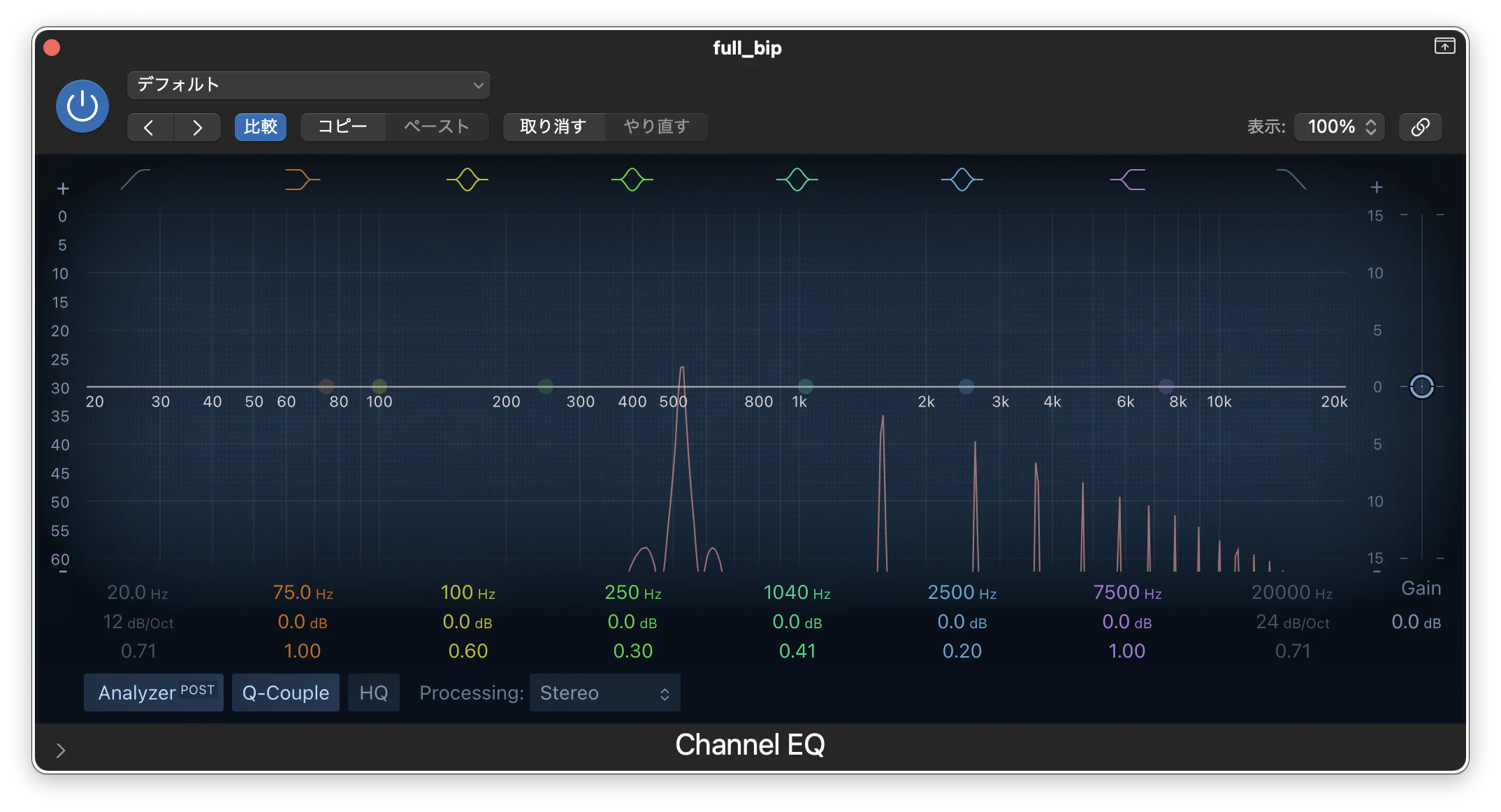Click the 12 dB/Oct slope value
1501x812 pixels.
138,622
